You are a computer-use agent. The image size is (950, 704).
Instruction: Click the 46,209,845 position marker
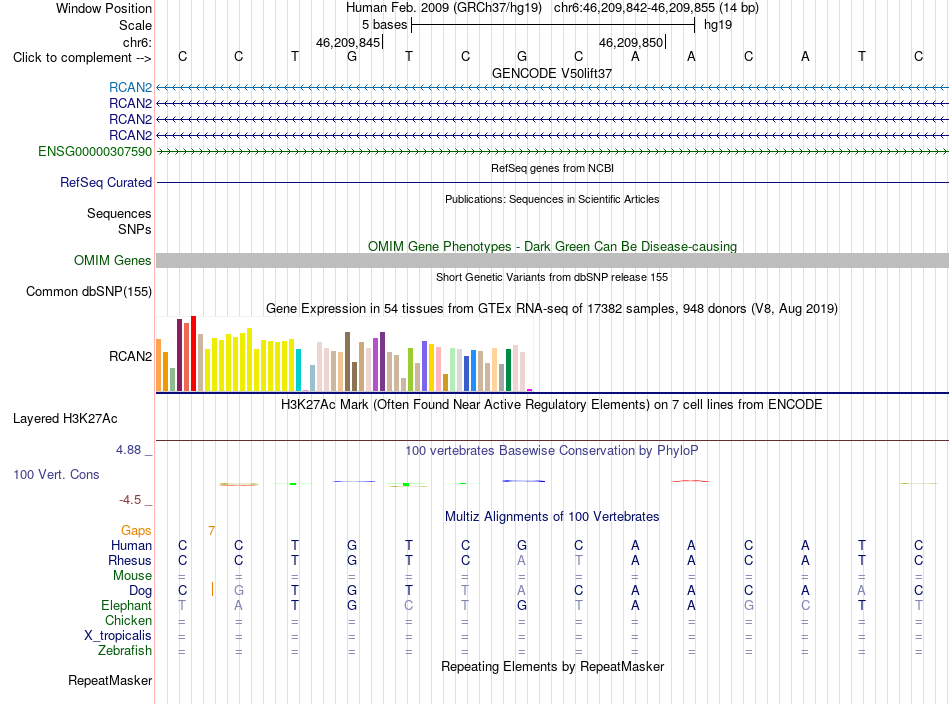coord(348,42)
